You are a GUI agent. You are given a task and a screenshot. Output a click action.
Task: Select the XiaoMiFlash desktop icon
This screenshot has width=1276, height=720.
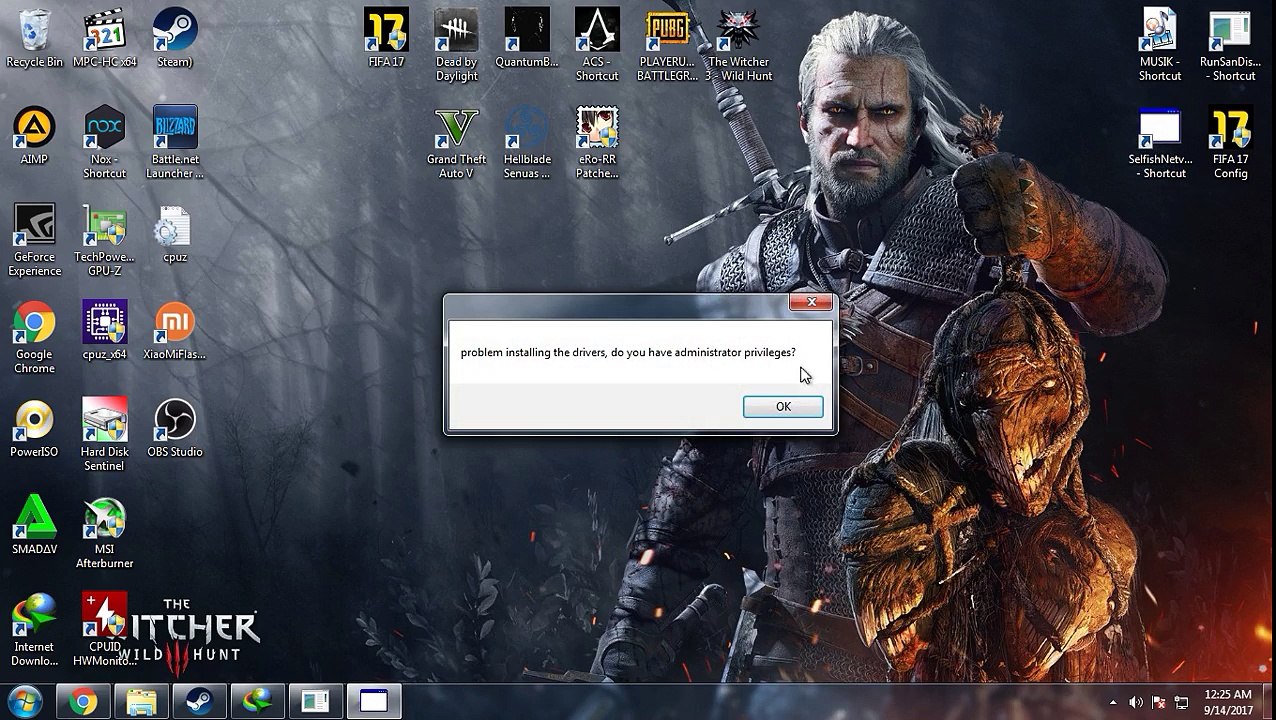(175, 331)
